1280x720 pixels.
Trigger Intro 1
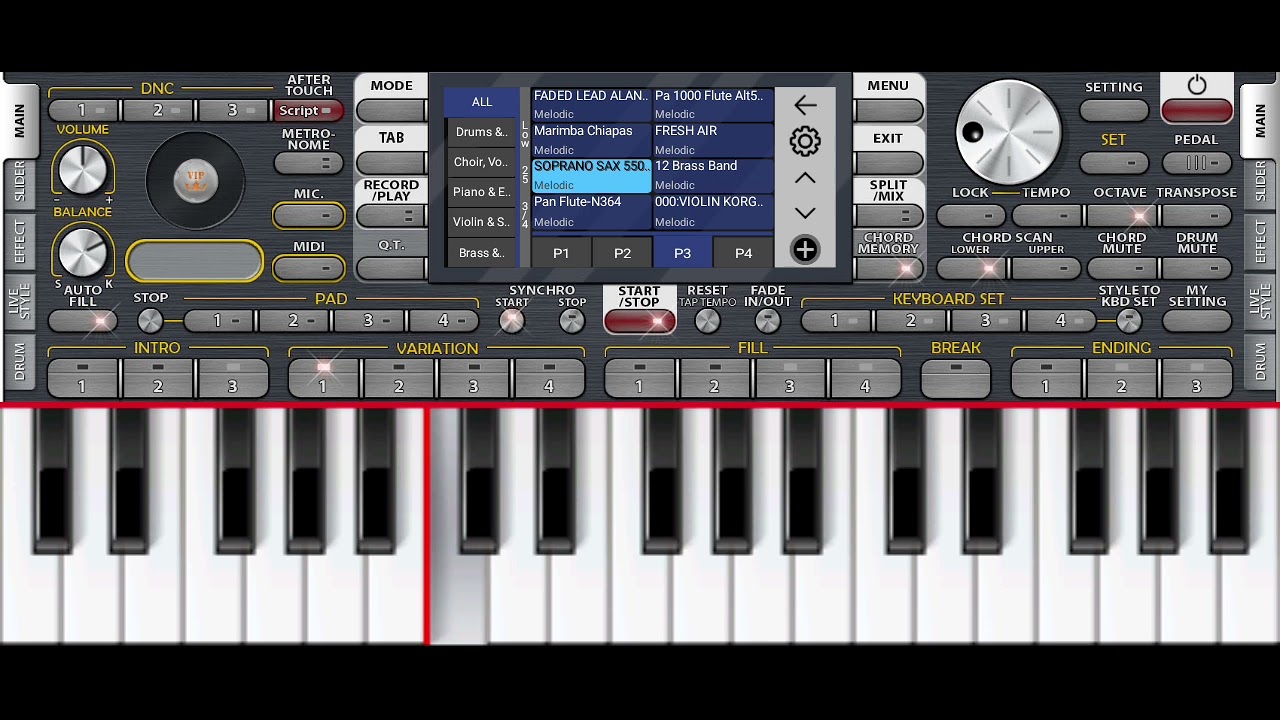[82, 379]
